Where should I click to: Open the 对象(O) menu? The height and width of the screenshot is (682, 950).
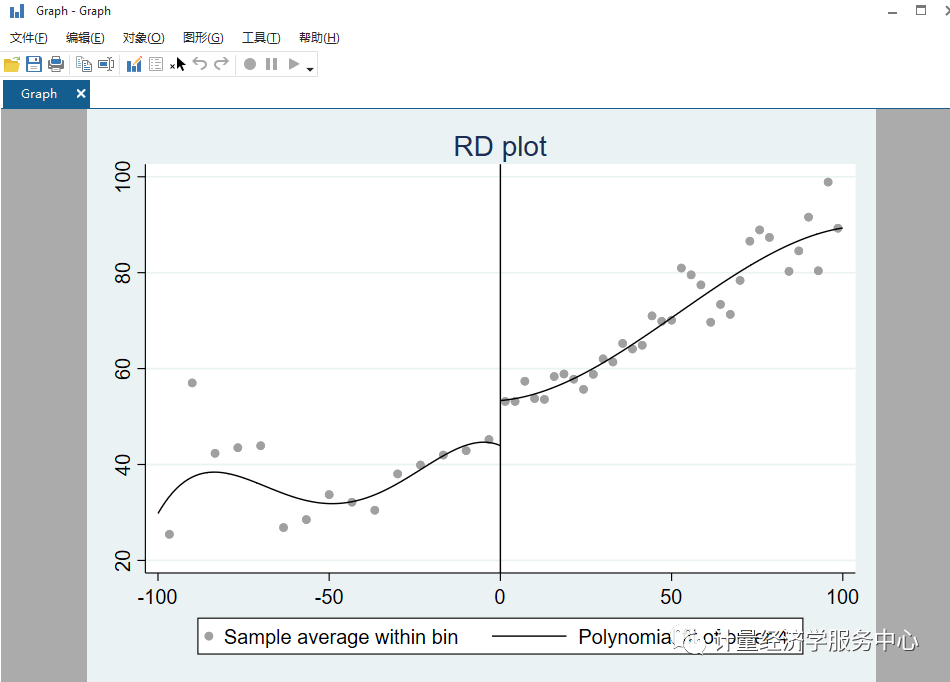[143, 37]
